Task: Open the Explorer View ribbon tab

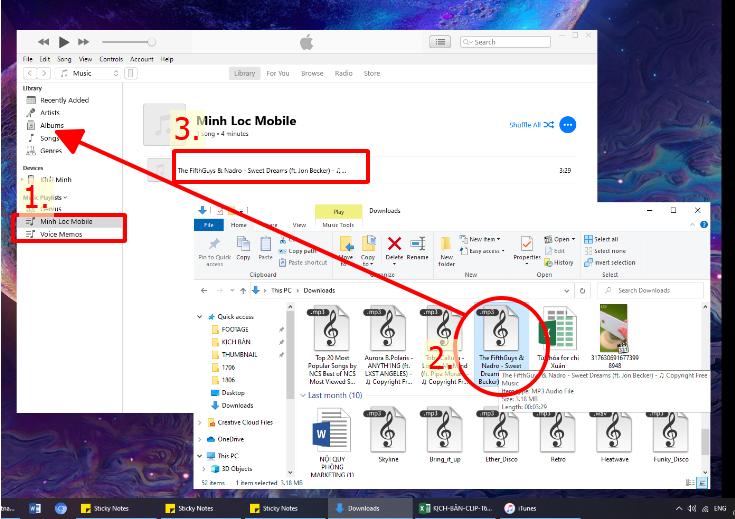Action: (x=299, y=225)
